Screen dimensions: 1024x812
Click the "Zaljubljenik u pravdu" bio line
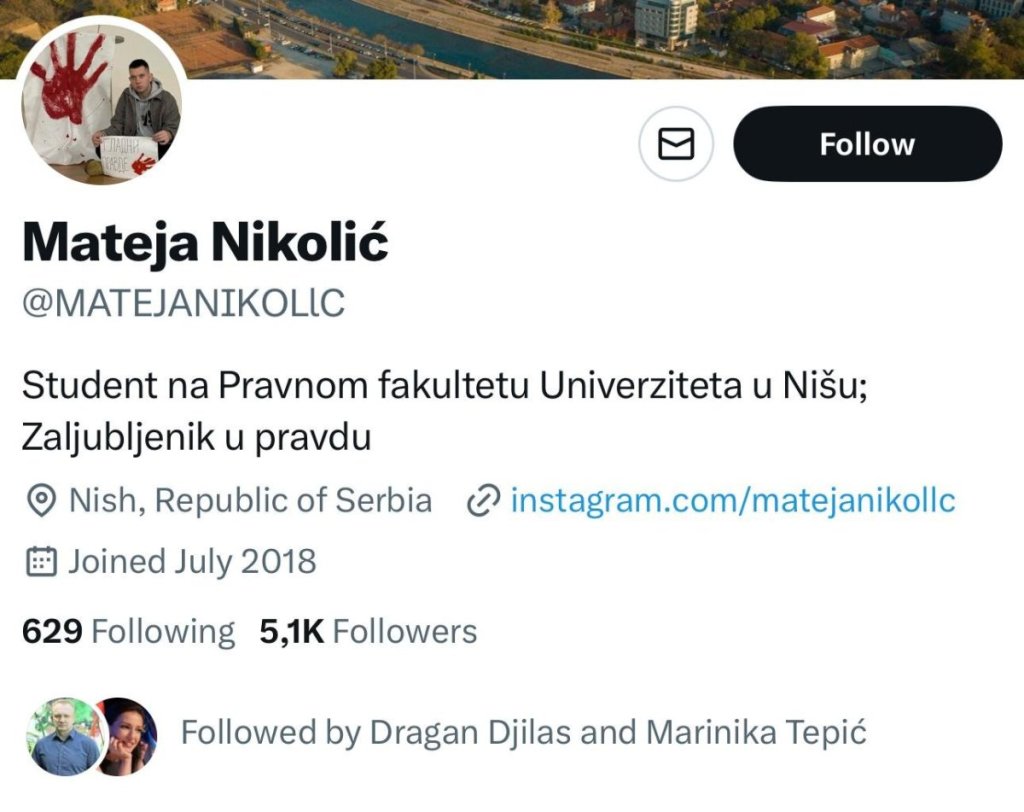[197, 437]
